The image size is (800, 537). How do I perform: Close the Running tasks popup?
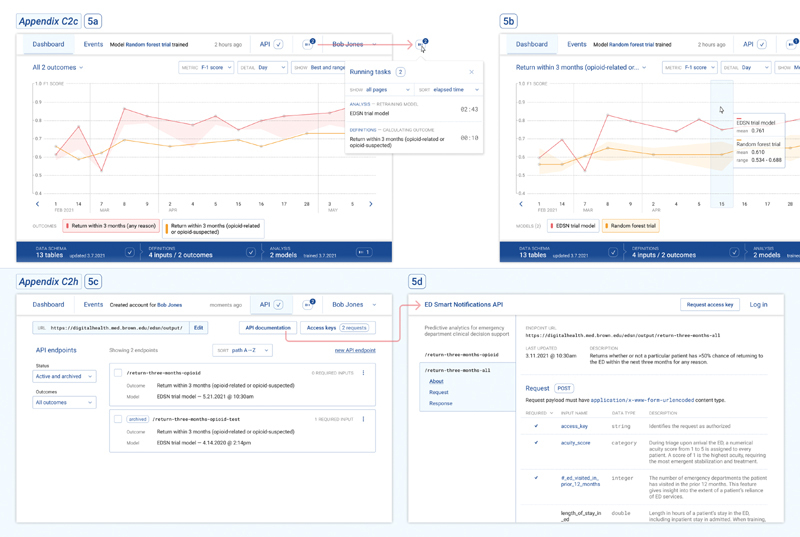point(472,72)
